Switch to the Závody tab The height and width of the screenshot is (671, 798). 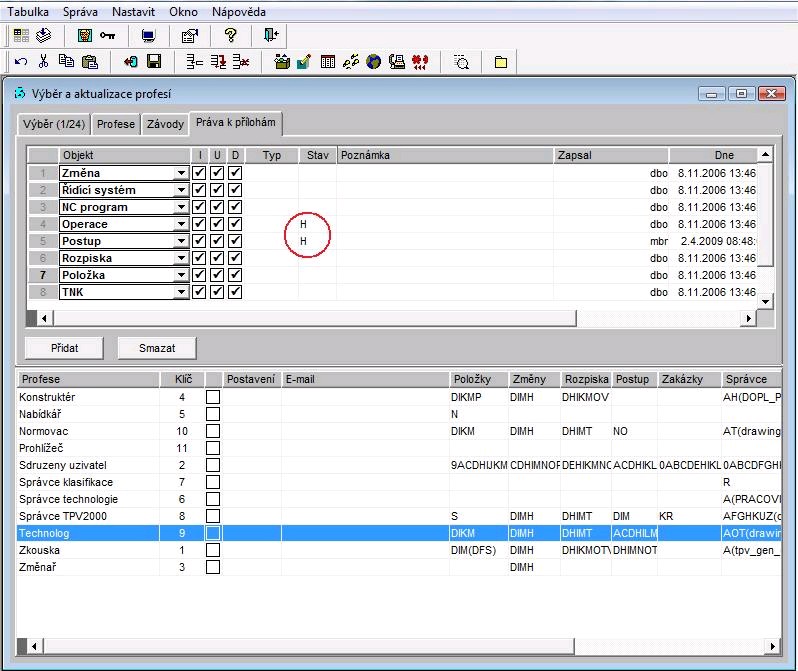click(165, 124)
